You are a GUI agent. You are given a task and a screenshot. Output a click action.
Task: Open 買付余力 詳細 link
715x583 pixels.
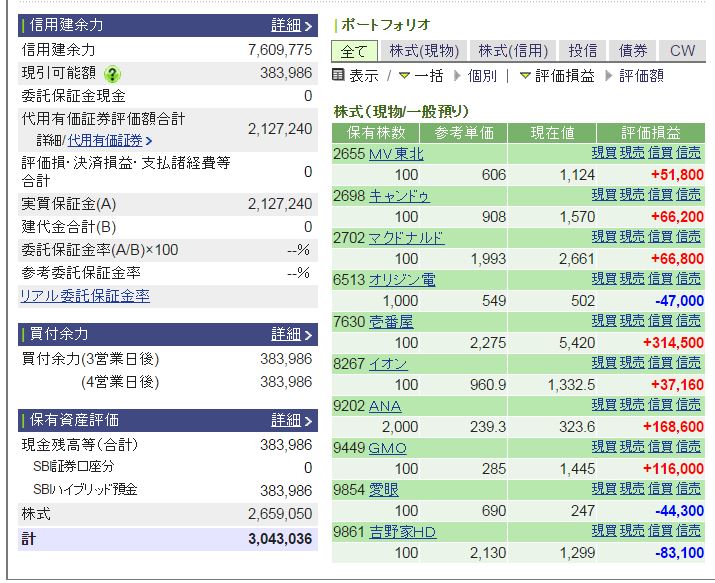pyautogui.click(x=285, y=335)
